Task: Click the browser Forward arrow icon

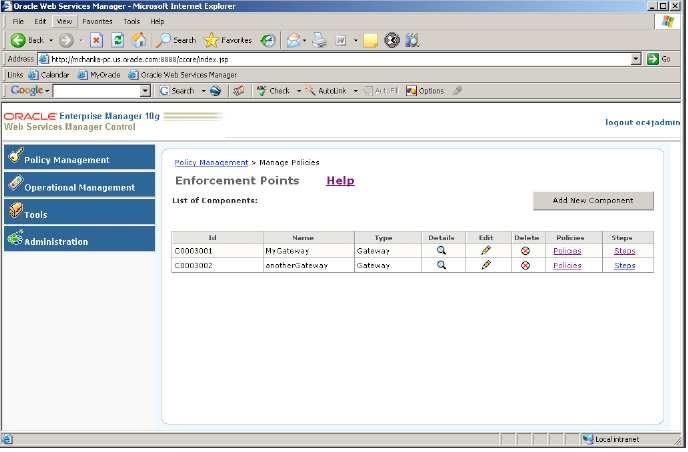Action: tap(66, 40)
